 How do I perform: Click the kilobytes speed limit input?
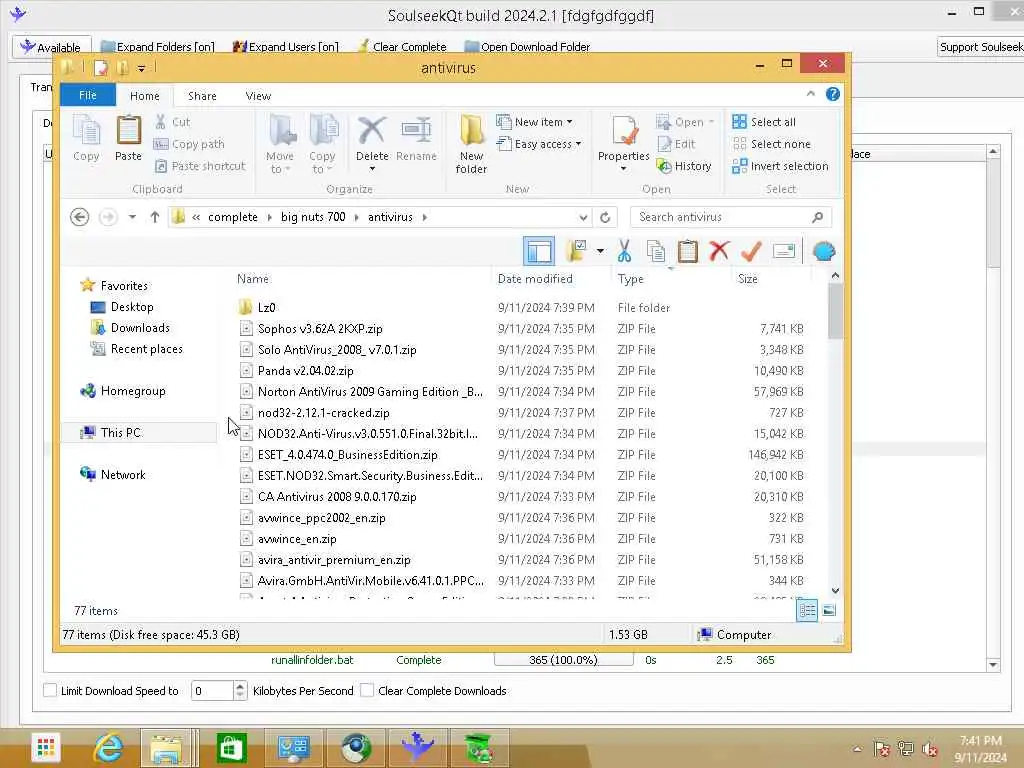[212, 690]
